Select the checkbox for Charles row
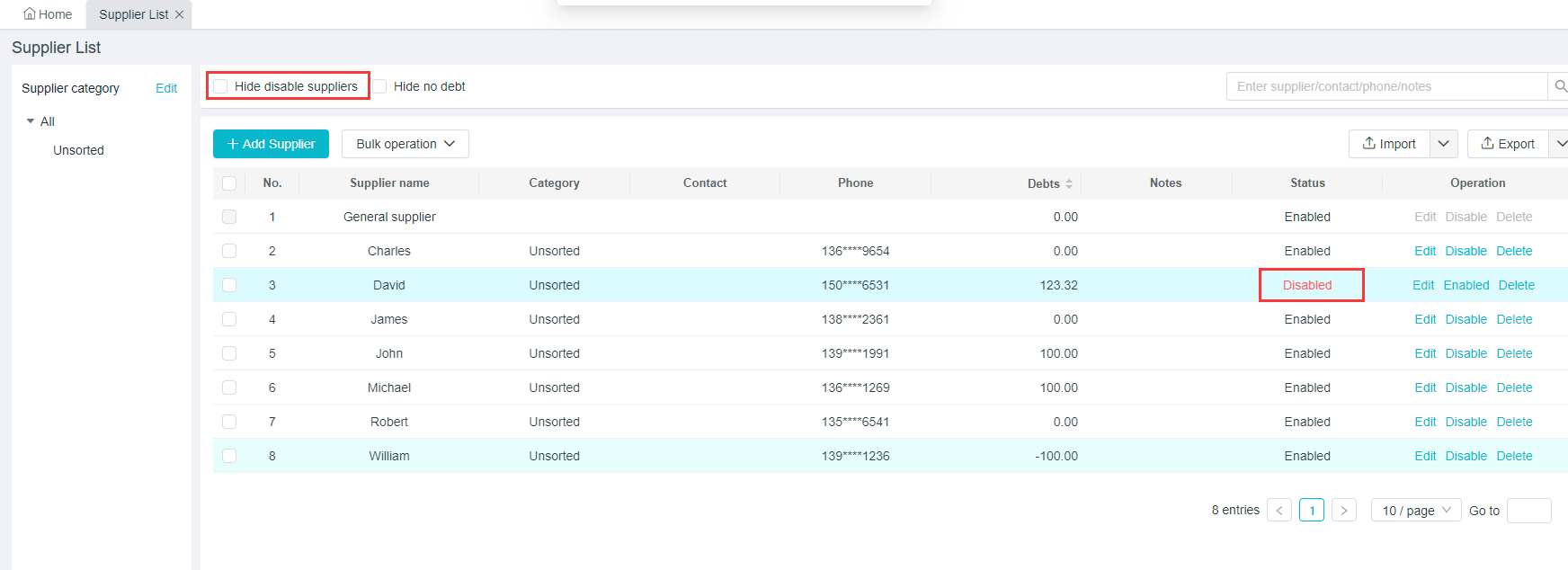 coord(229,251)
